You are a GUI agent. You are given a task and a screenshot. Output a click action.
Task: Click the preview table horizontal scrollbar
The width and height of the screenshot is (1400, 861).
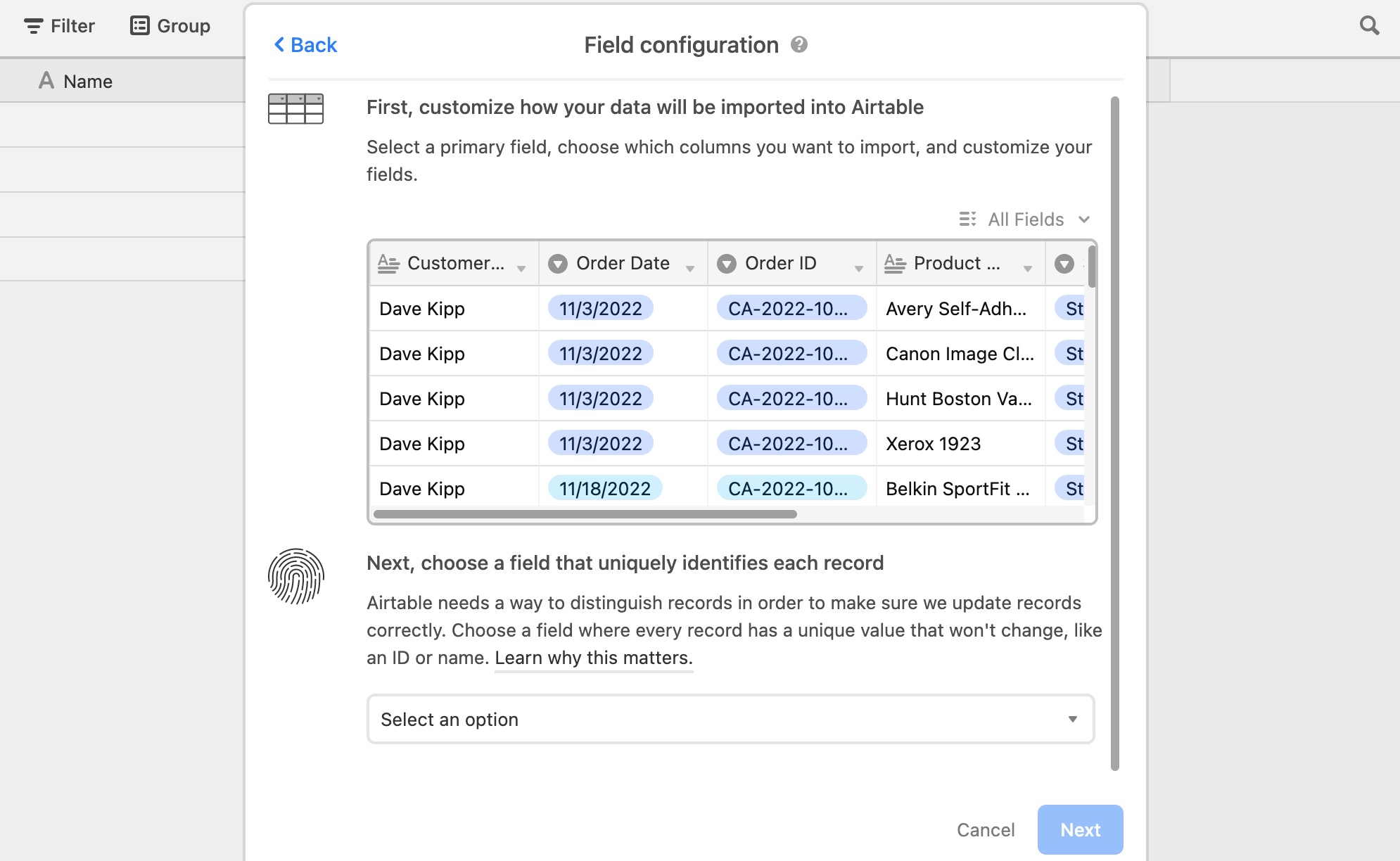[585, 514]
